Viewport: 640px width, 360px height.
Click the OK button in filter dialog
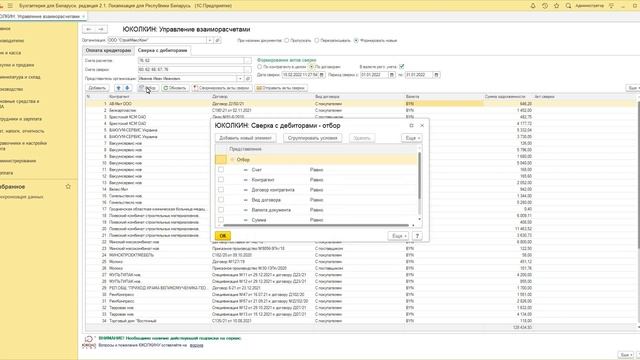point(223,236)
